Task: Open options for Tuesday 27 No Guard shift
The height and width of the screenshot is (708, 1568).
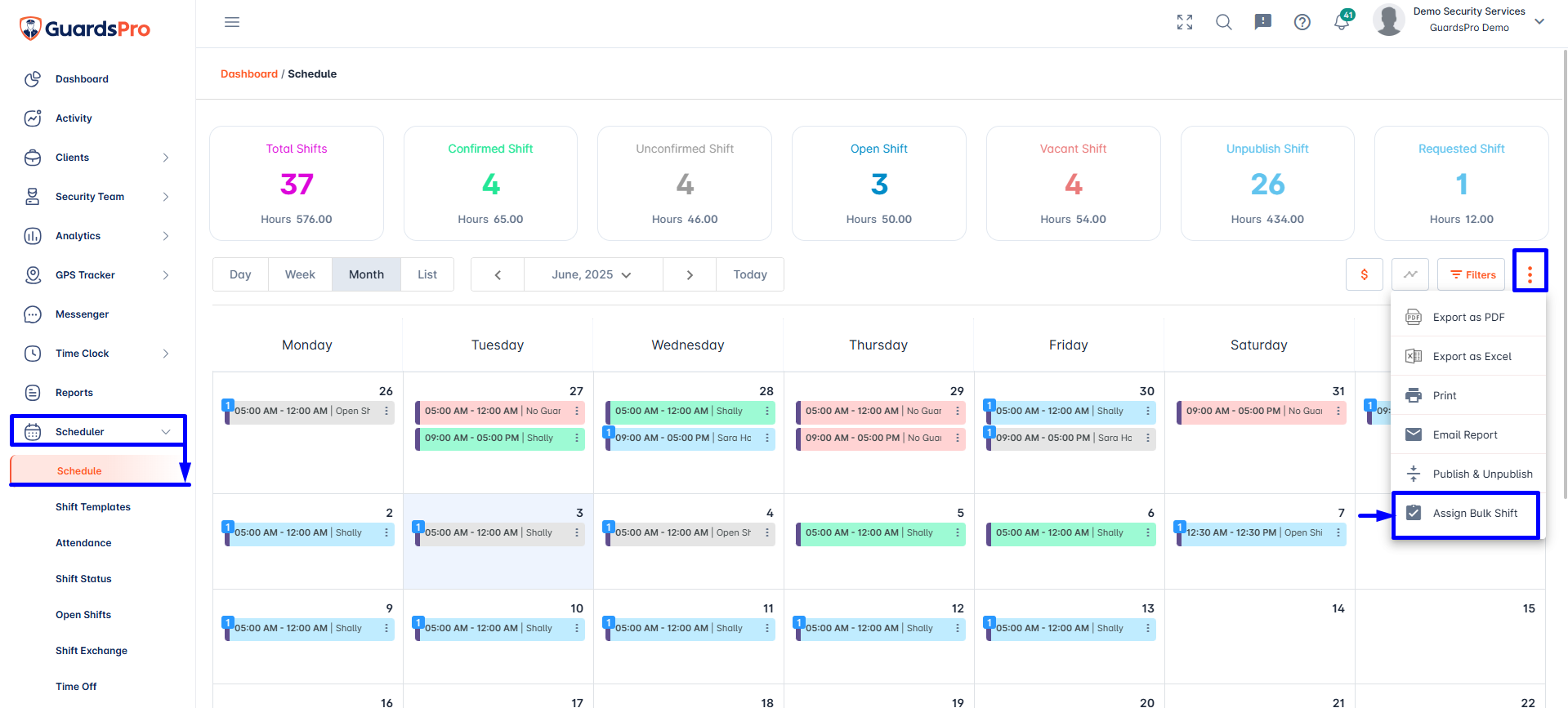Action: [x=577, y=411]
